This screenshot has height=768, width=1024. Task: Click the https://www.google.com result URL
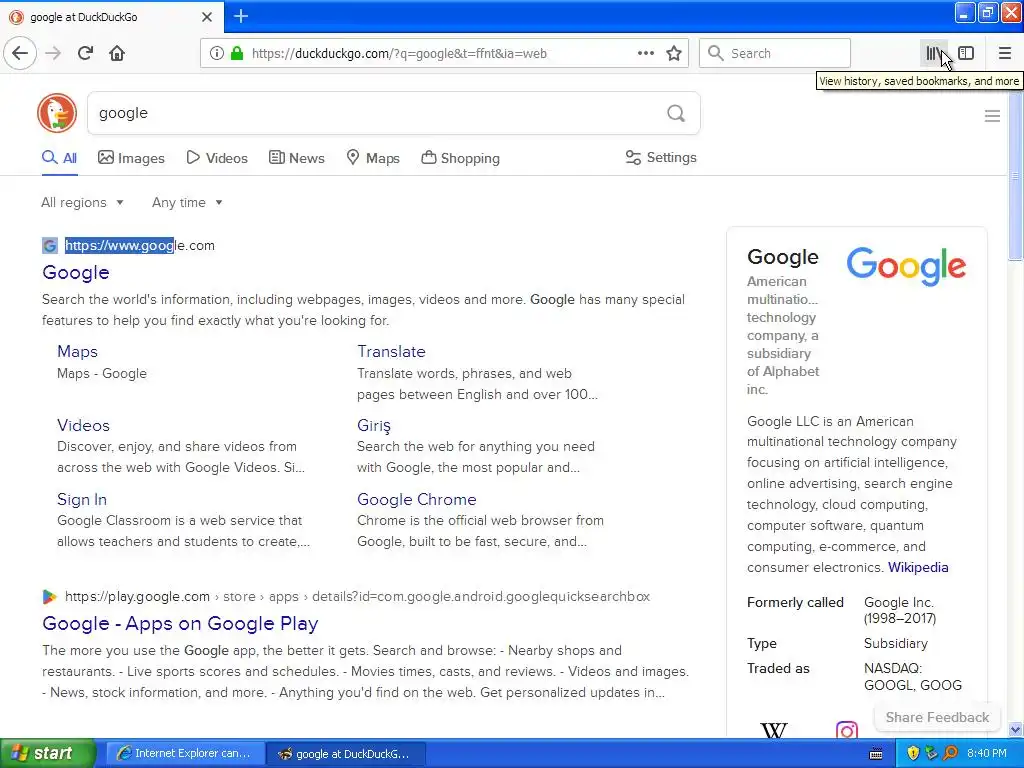[x=140, y=246]
